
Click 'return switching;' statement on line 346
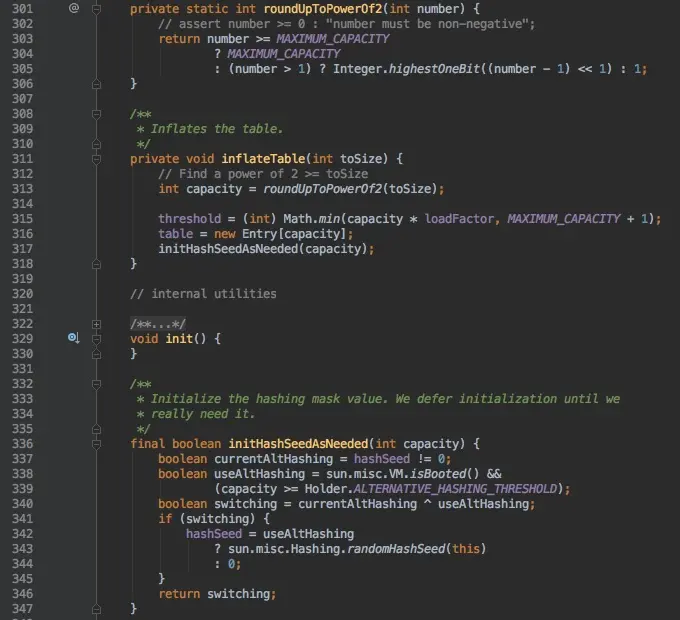coord(217,594)
